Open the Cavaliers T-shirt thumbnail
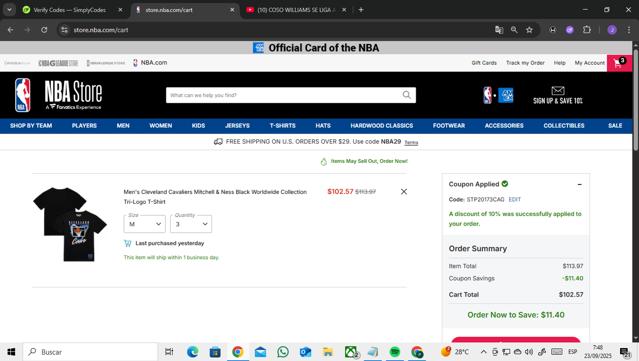Screen dimensions: 639x361 pos(70,224)
